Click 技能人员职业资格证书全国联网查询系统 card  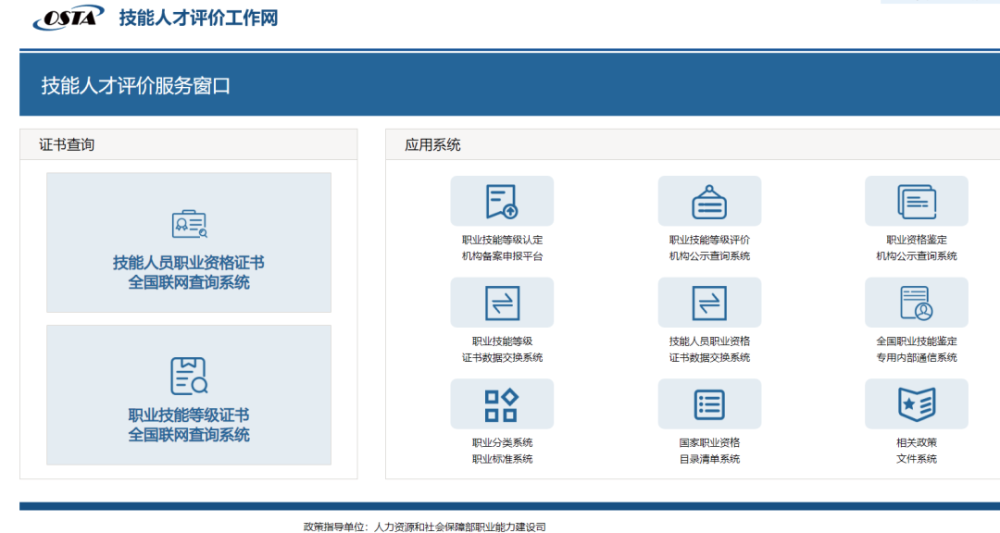point(189,243)
